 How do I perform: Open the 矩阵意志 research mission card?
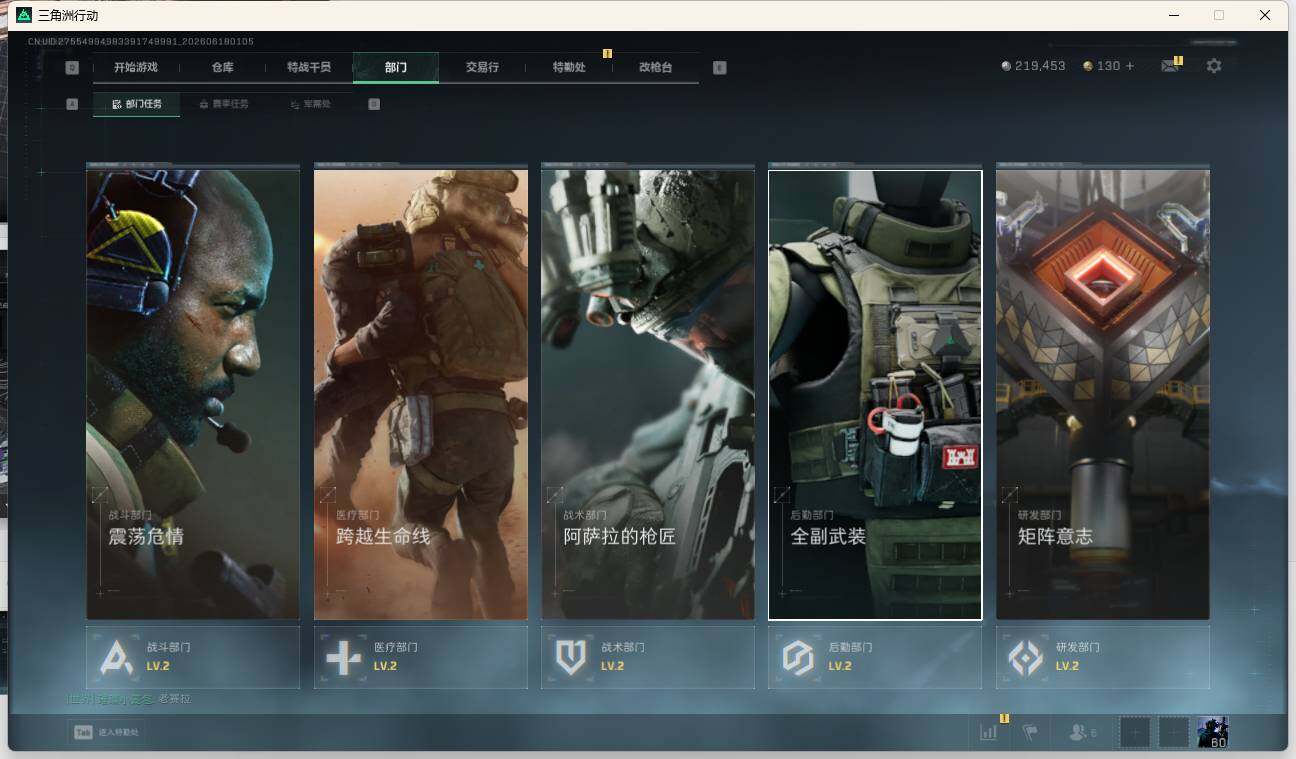coord(1103,395)
